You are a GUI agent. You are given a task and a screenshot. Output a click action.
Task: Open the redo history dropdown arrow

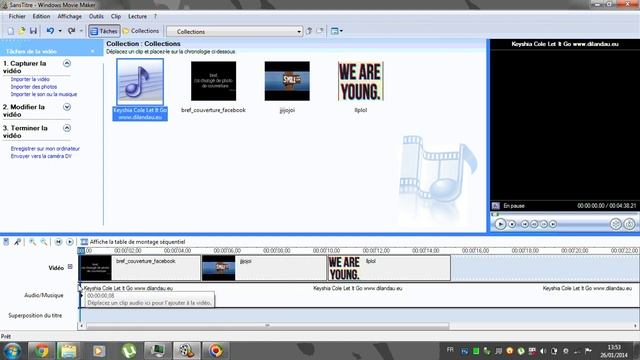point(81,31)
